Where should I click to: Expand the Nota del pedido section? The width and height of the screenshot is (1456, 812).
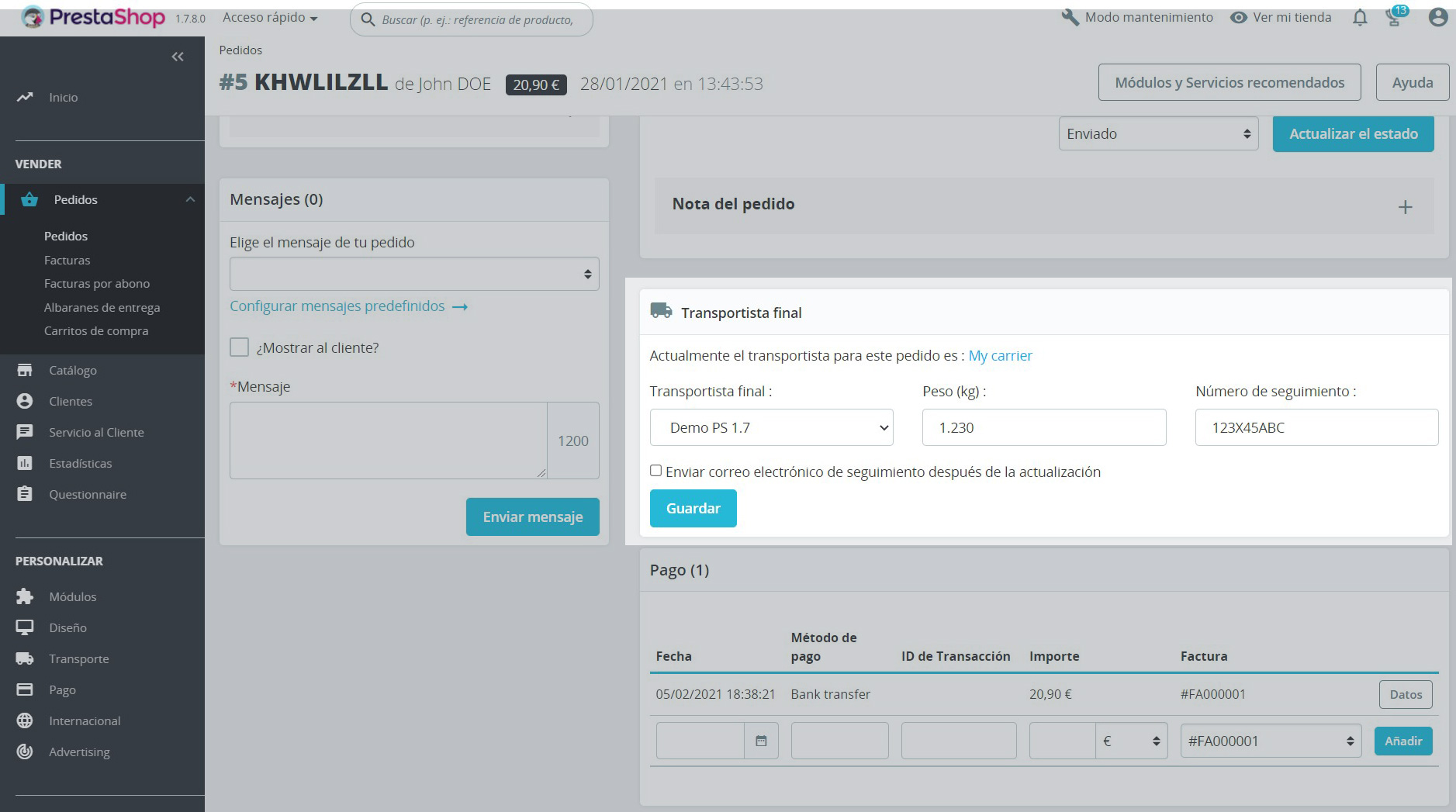click(1404, 207)
